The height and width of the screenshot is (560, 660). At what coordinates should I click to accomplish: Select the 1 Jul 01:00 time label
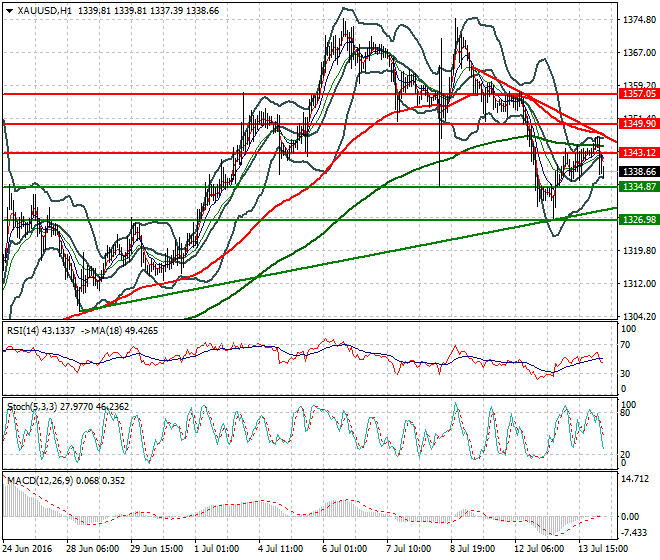[x=217, y=549]
